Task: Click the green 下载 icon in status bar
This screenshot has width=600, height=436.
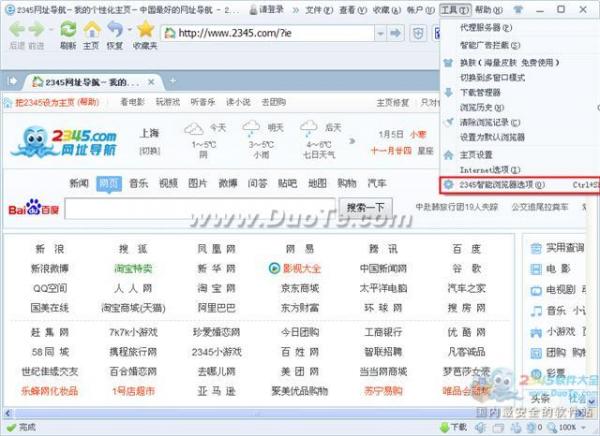Action: point(444,427)
